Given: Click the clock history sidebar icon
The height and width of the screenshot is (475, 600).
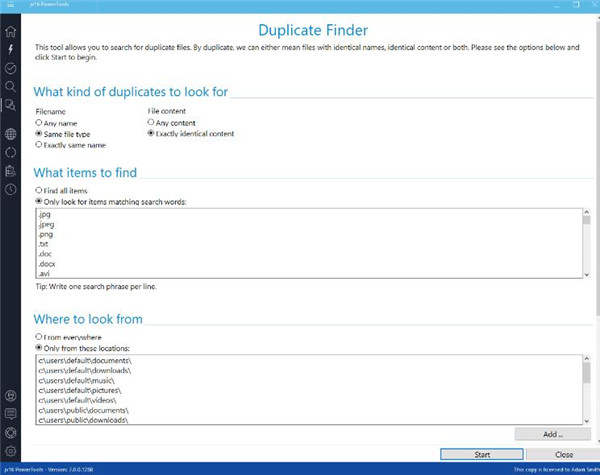Looking at the screenshot, I should (10, 189).
